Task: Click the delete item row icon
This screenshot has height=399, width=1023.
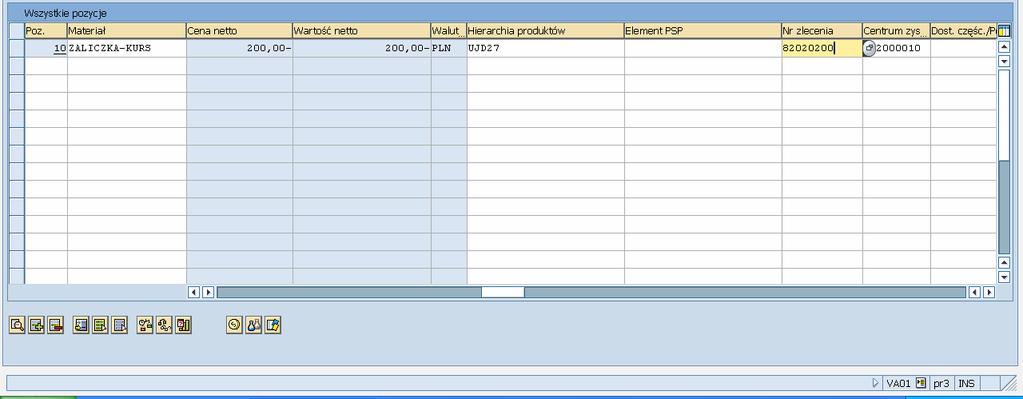Action: pos(55,325)
